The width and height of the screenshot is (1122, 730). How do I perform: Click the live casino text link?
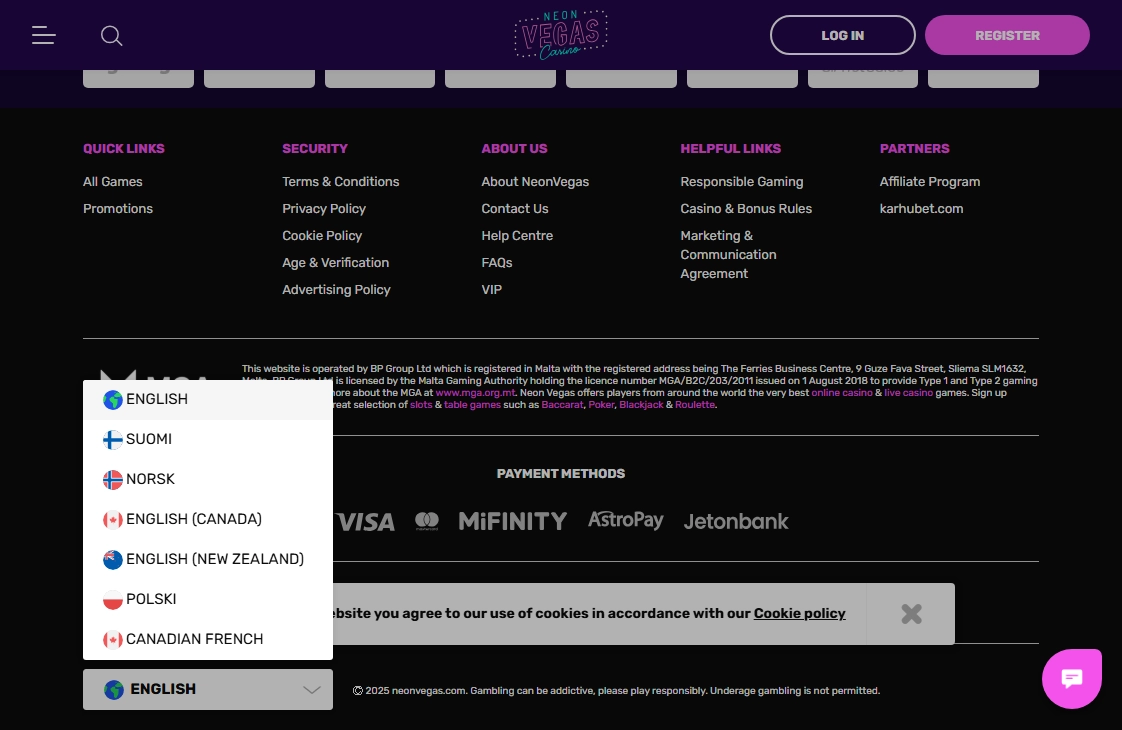tap(908, 393)
